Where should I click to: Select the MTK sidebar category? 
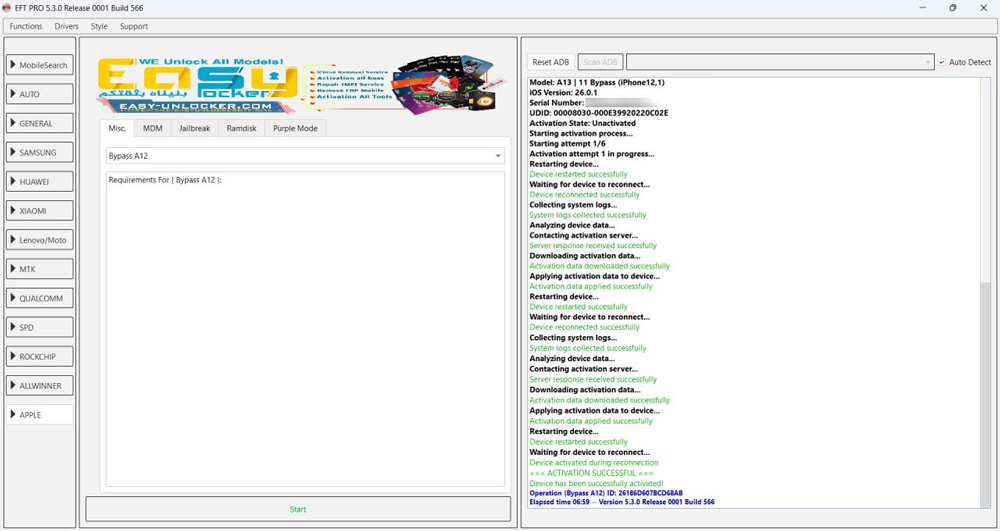(40, 269)
